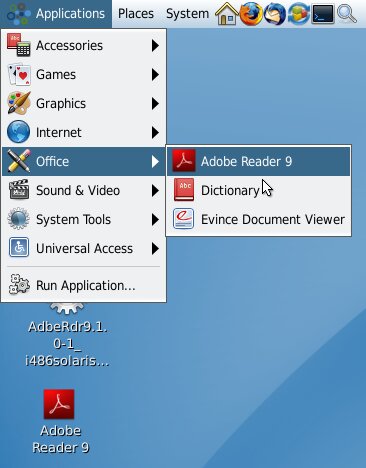The height and width of the screenshot is (468, 366).
Task: Click the Applications menu logo icon
Action: (x=19, y=14)
